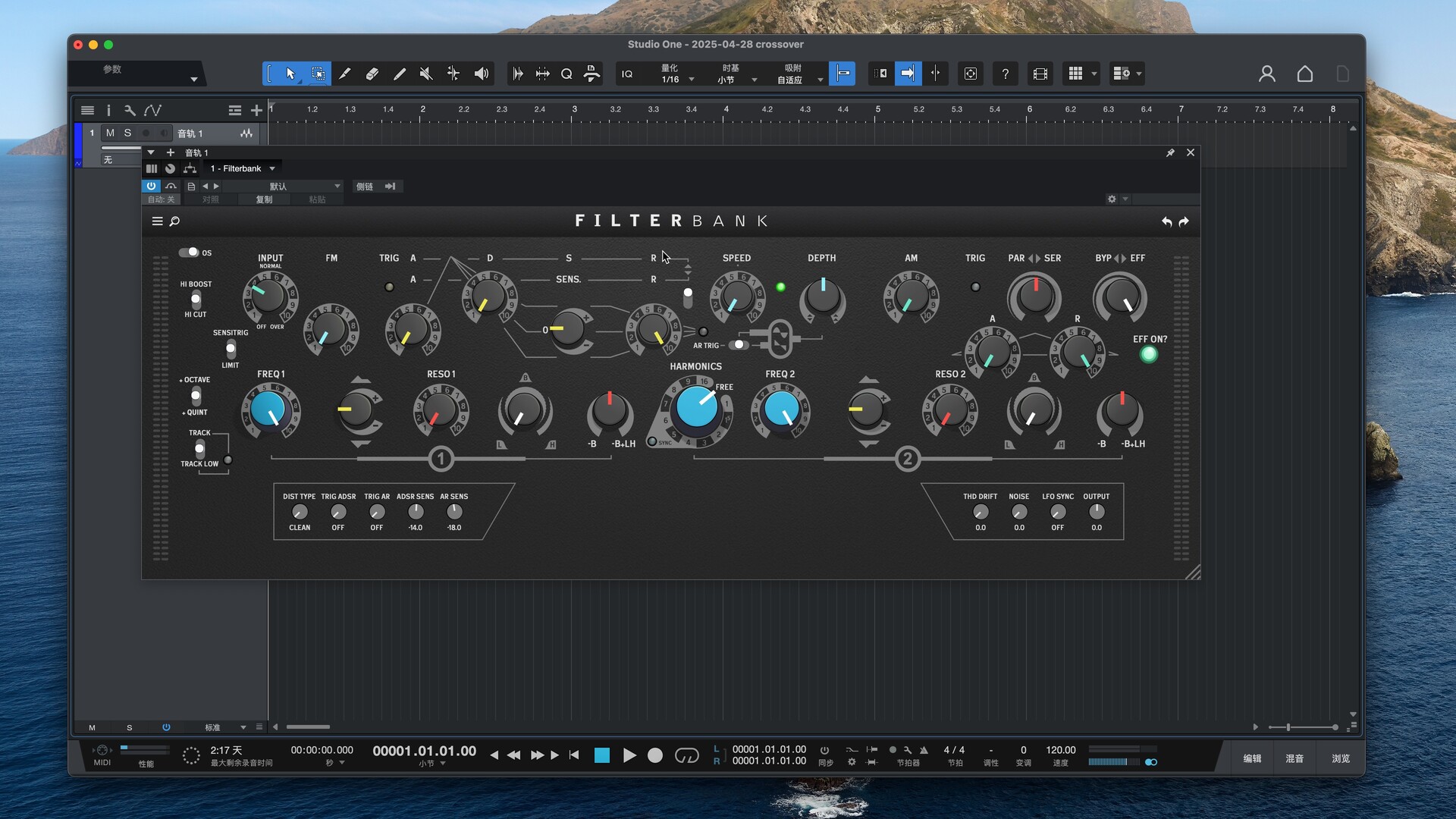1456x819 pixels.
Task: Choose the Eraser tool
Action: tap(372, 74)
